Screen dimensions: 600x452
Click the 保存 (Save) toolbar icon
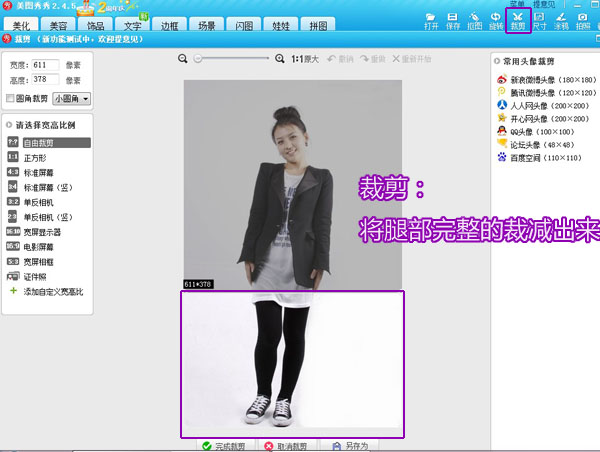[x=453, y=20]
